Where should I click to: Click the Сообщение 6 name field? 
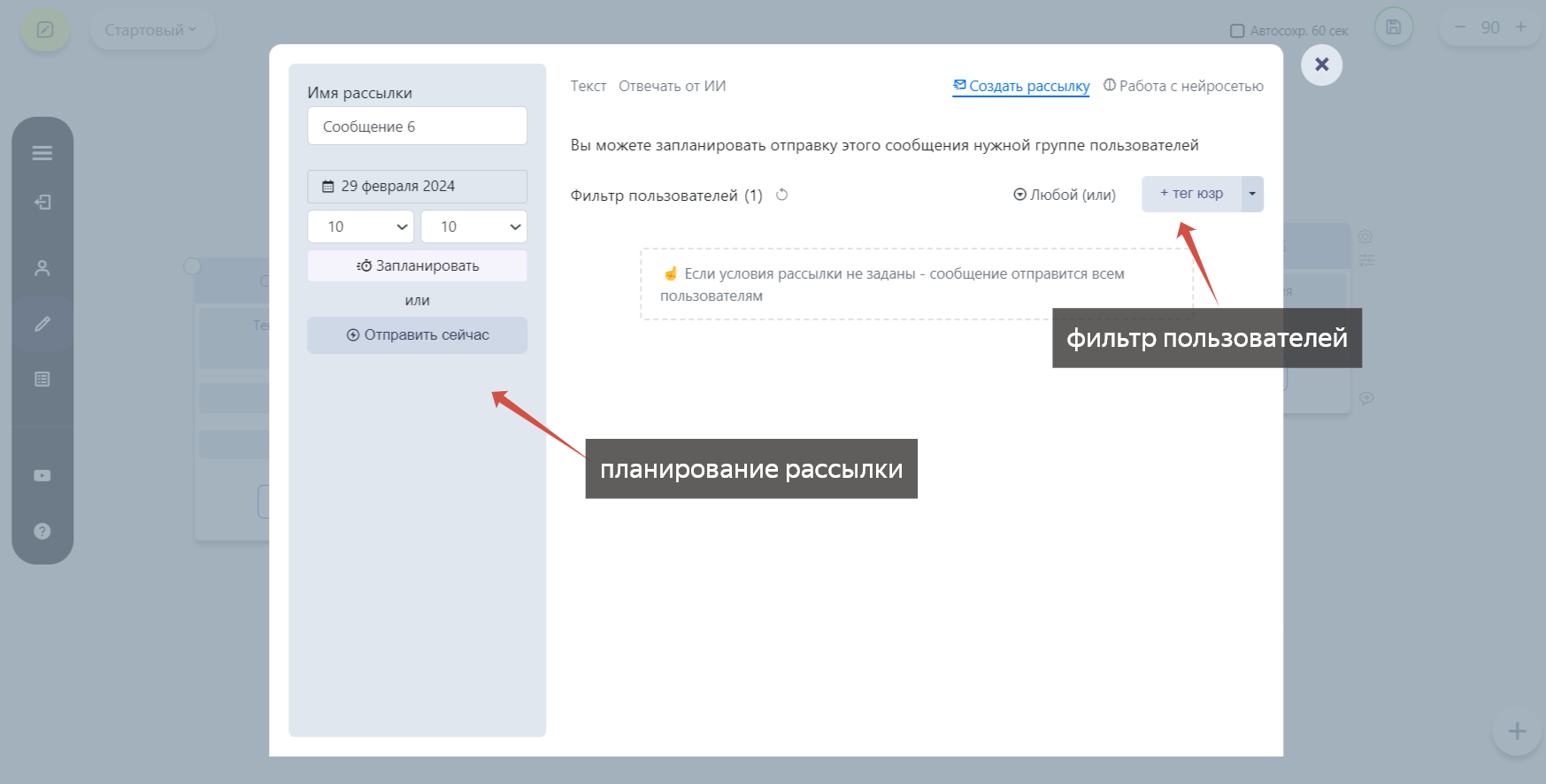pyautogui.click(x=417, y=127)
